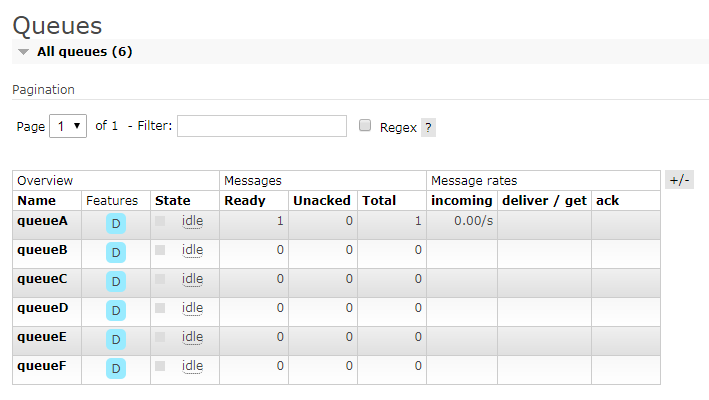Image resolution: width=709 pixels, height=400 pixels.
Task: Click the durable D badge for queueD
Action: (116, 311)
